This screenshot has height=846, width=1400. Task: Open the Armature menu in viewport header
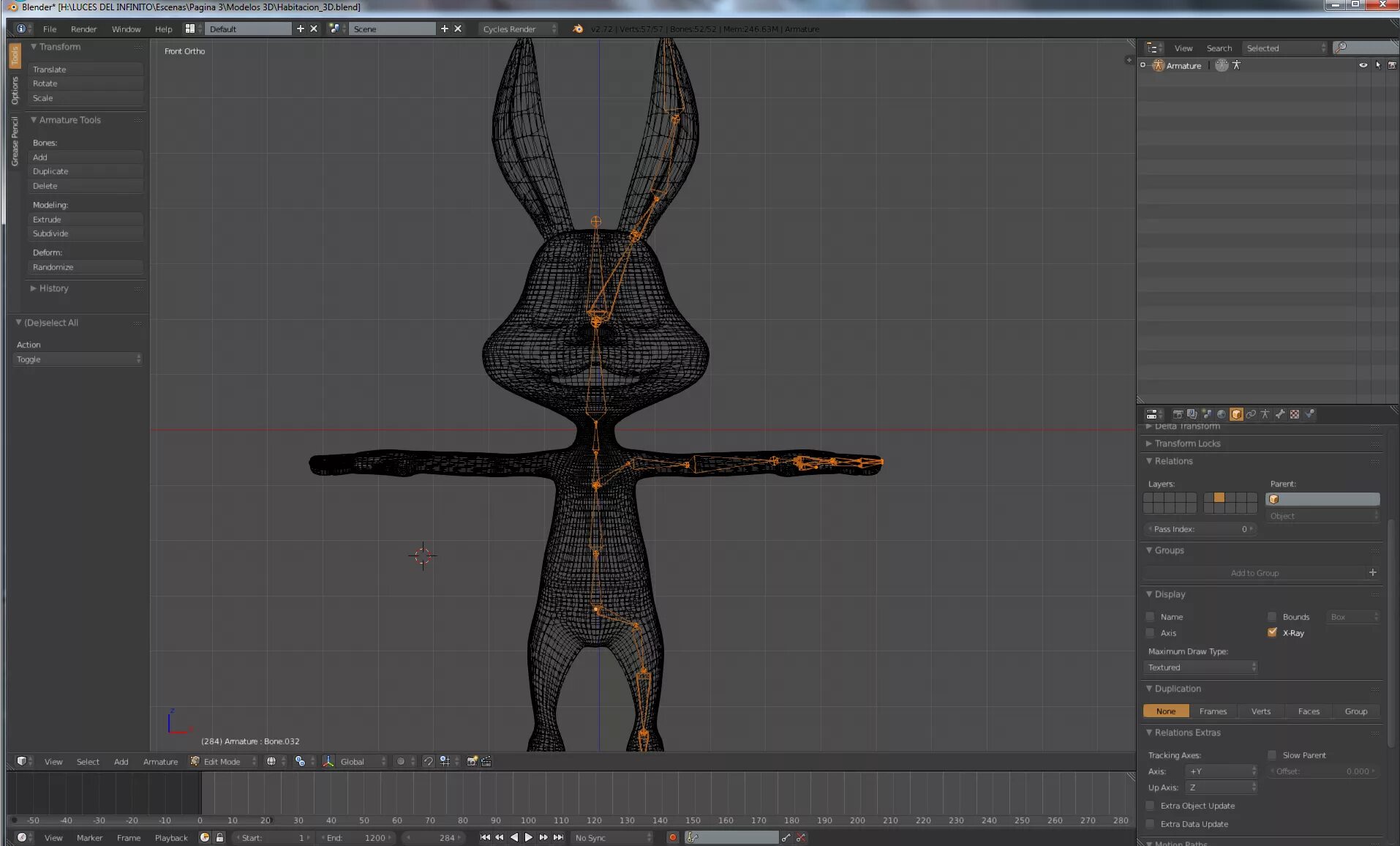[160, 761]
